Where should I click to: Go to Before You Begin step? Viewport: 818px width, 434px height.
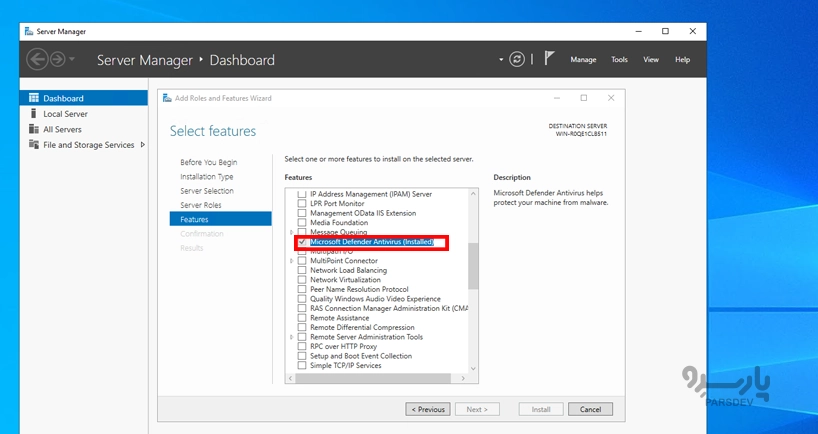coord(209,162)
